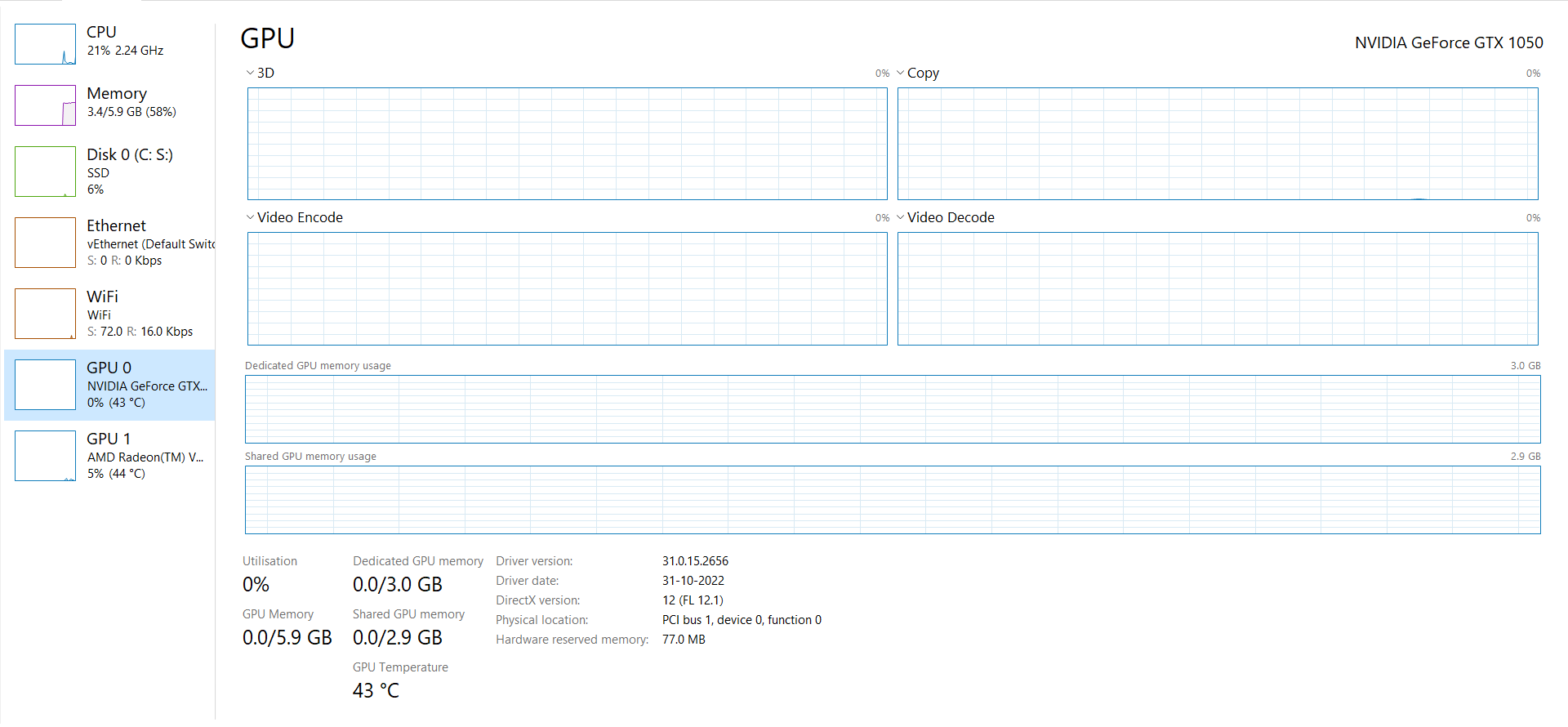Click the PCI bus 1 physical location text
Viewport: 1568px width, 727px height.
742,620
